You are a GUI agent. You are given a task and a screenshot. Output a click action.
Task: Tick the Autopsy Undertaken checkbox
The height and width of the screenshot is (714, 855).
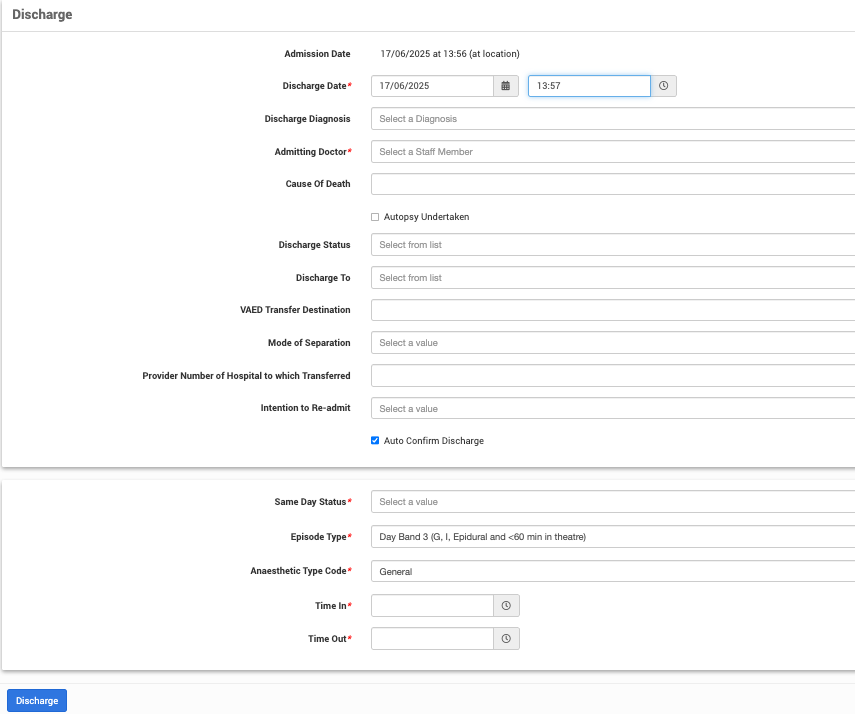tap(375, 217)
